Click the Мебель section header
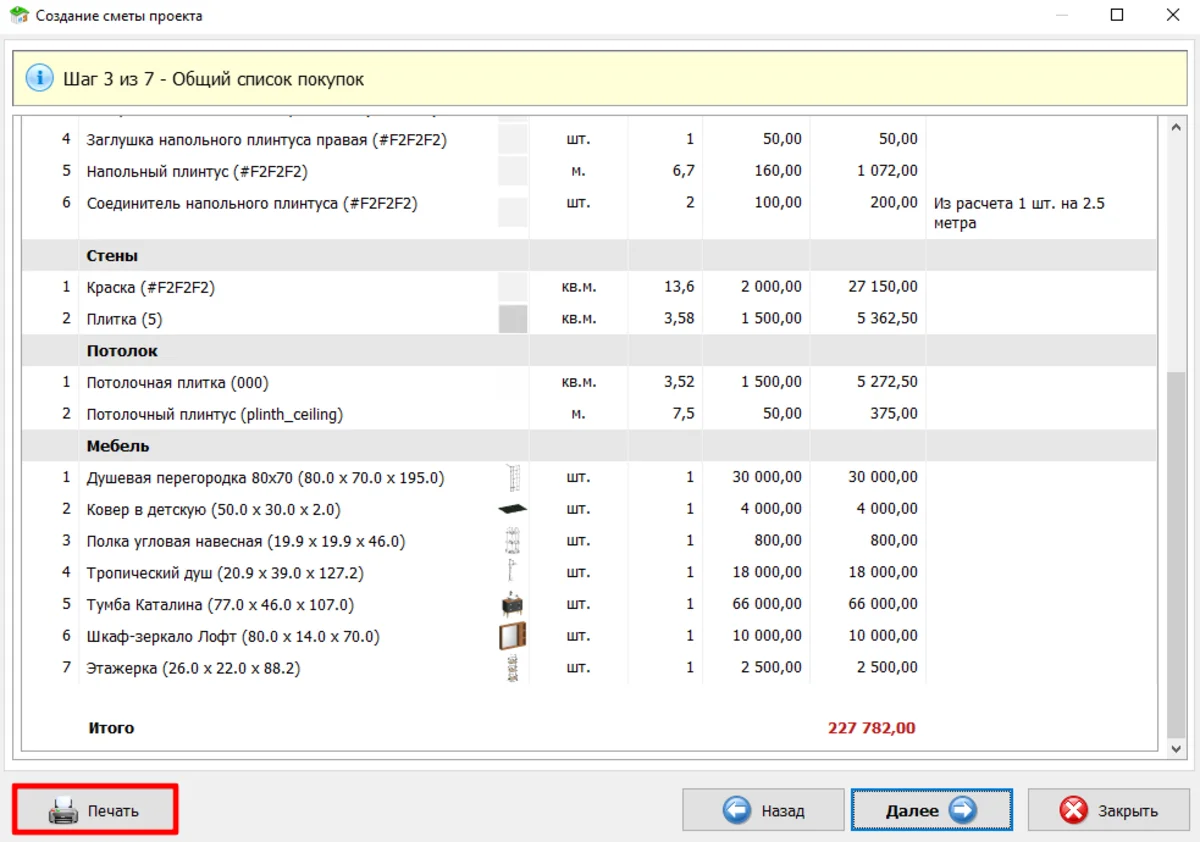Image resolution: width=1200 pixels, height=842 pixels. pos(118,446)
